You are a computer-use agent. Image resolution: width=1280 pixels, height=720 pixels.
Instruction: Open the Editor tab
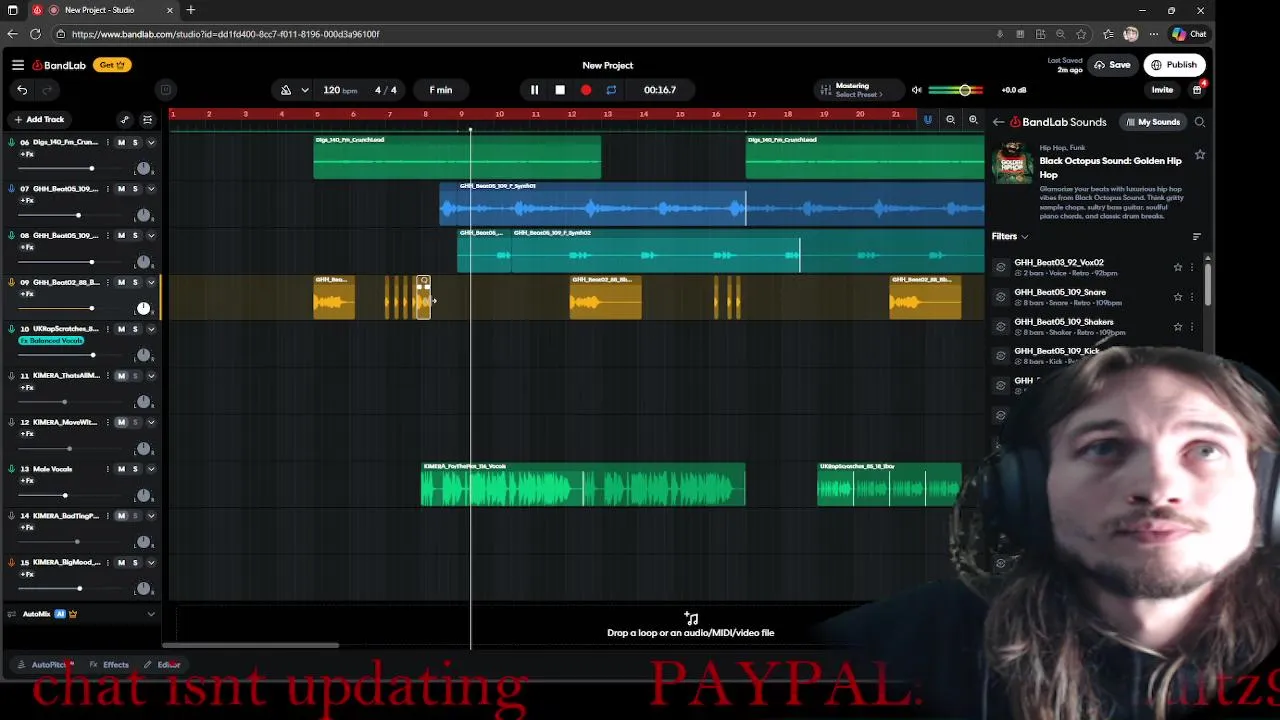coord(161,665)
